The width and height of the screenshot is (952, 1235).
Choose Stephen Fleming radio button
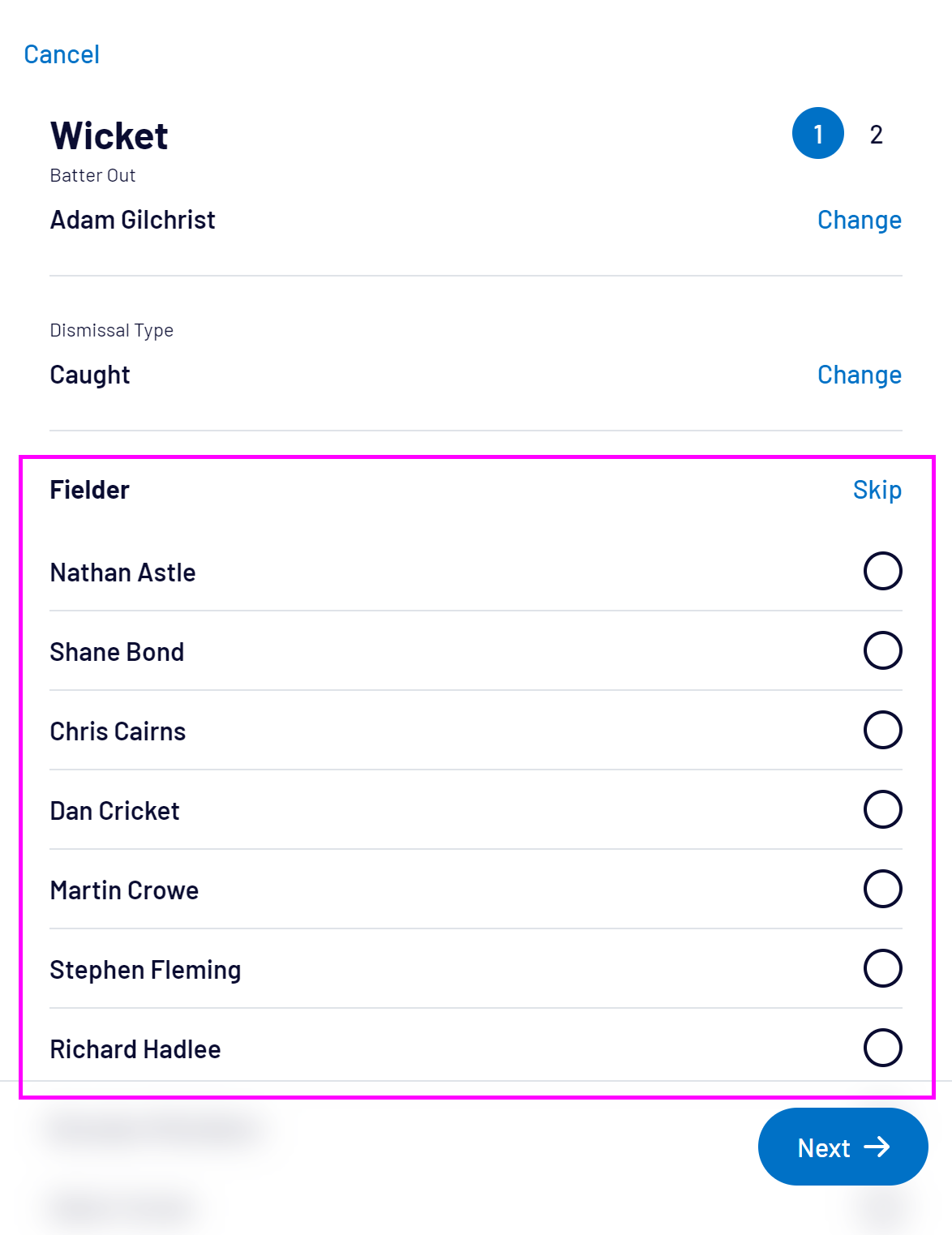[882, 968]
